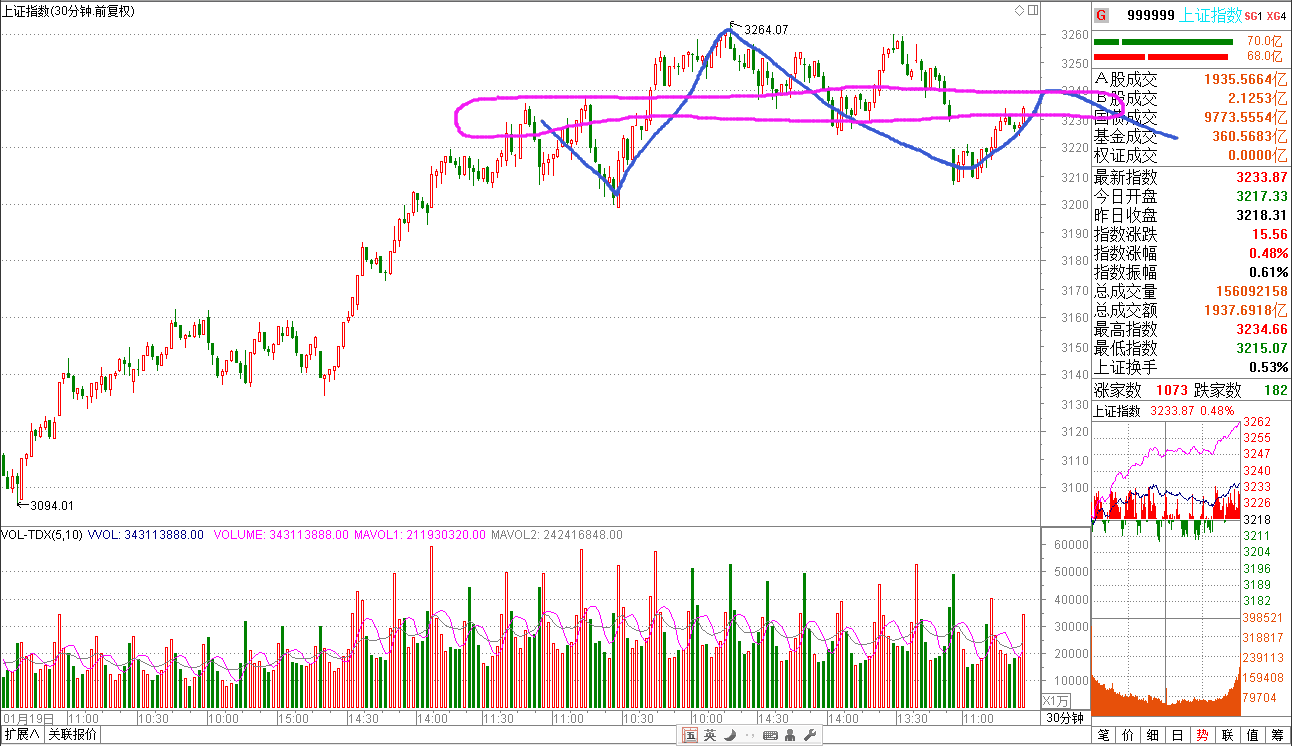Click the gray G badge beside 999999

1101,15
